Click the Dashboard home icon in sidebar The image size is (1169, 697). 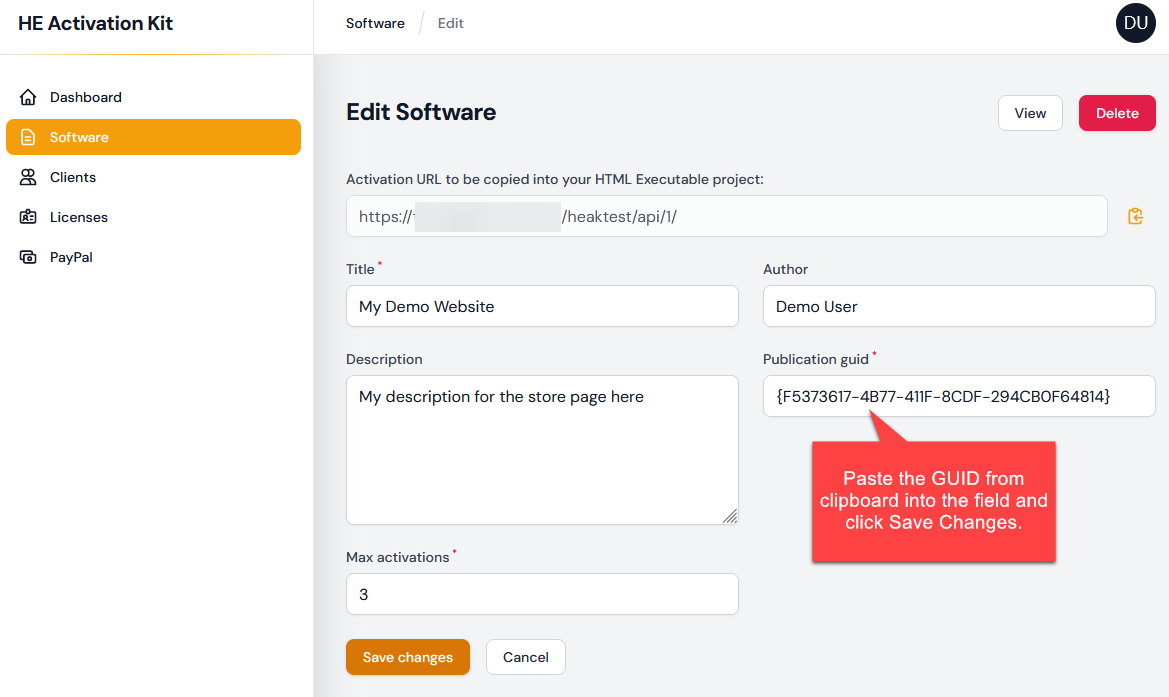point(28,97)
